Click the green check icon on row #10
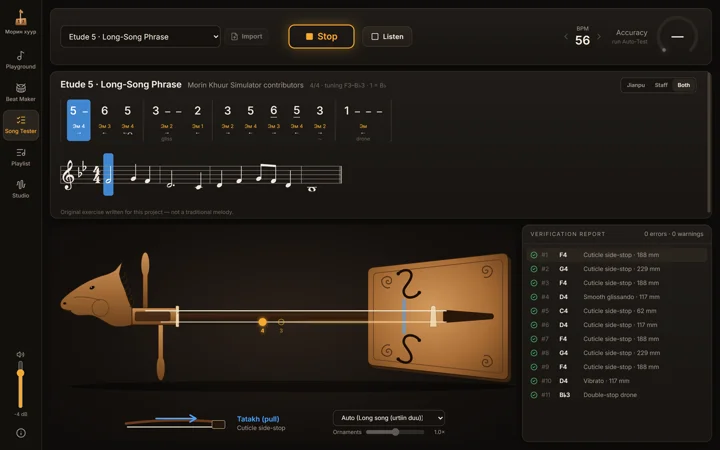The height and width of the screenshot is (450, 720). [534, 381]
